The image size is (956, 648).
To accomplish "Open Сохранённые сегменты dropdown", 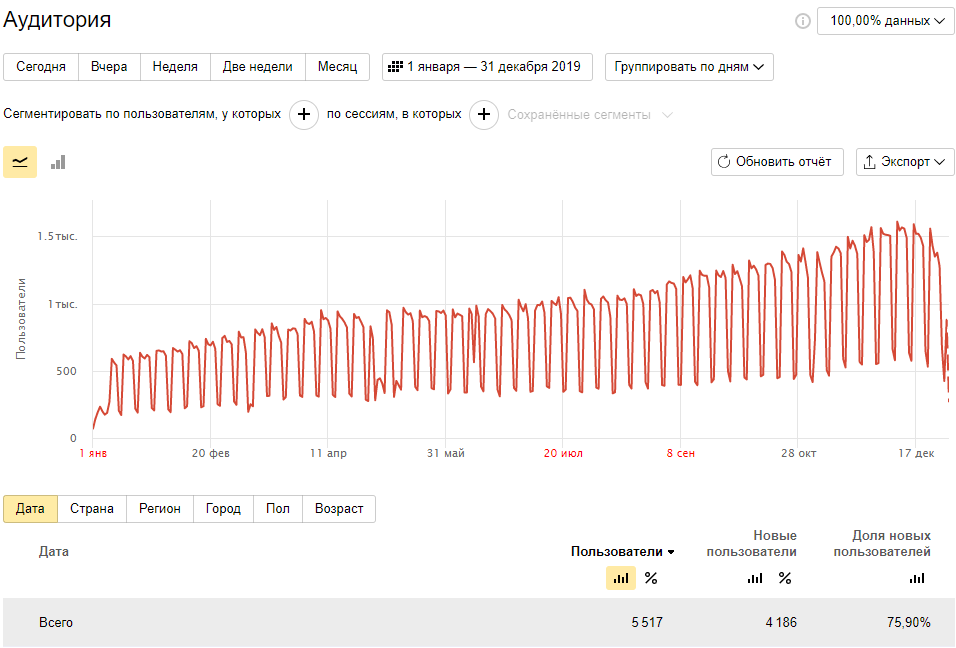I will pos(590,115).
